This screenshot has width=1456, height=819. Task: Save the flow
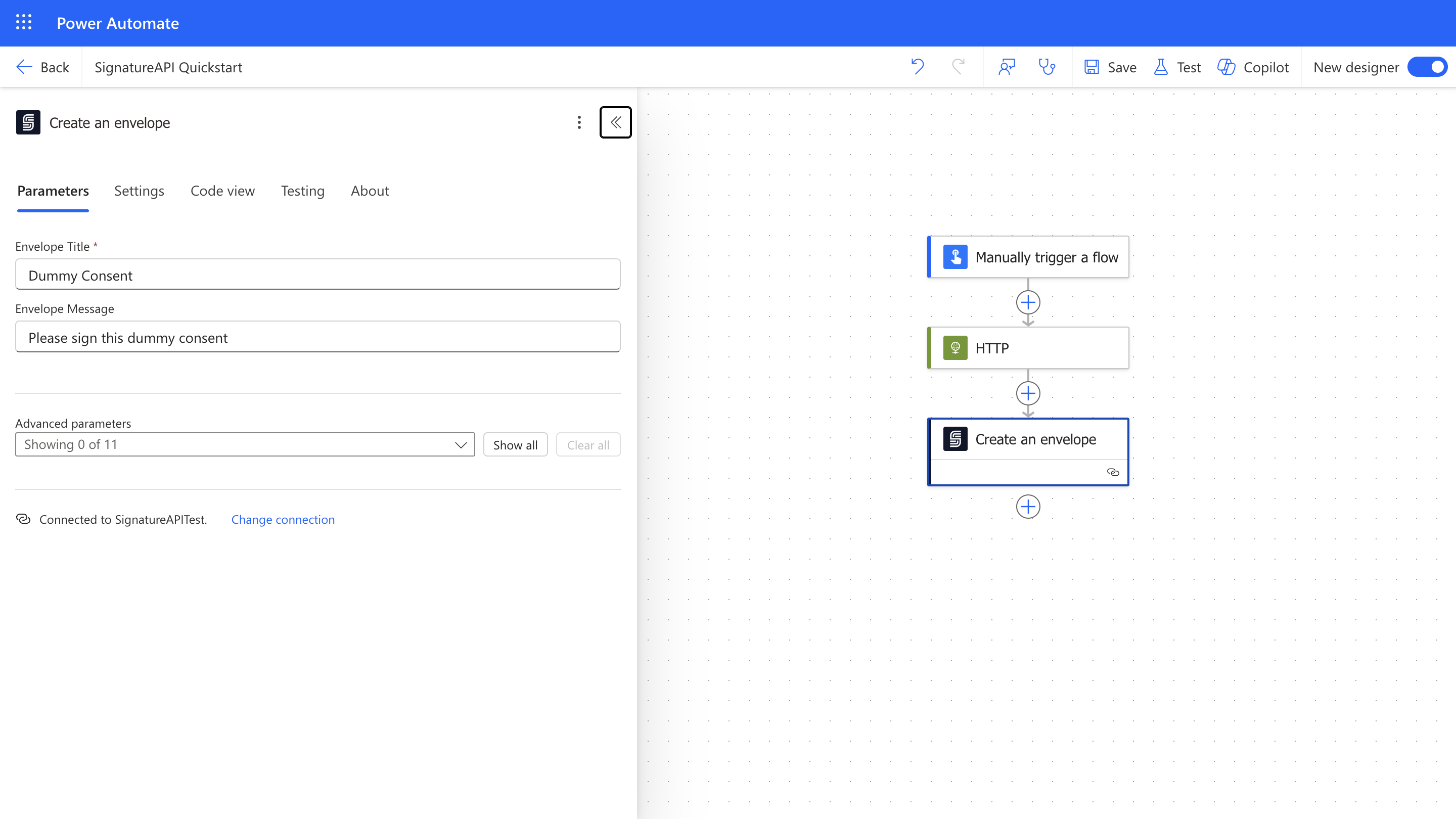coord(1111,67)
